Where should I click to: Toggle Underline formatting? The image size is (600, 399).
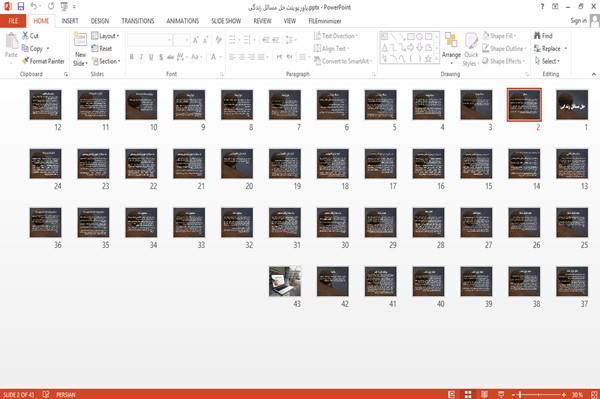point(151,57)
